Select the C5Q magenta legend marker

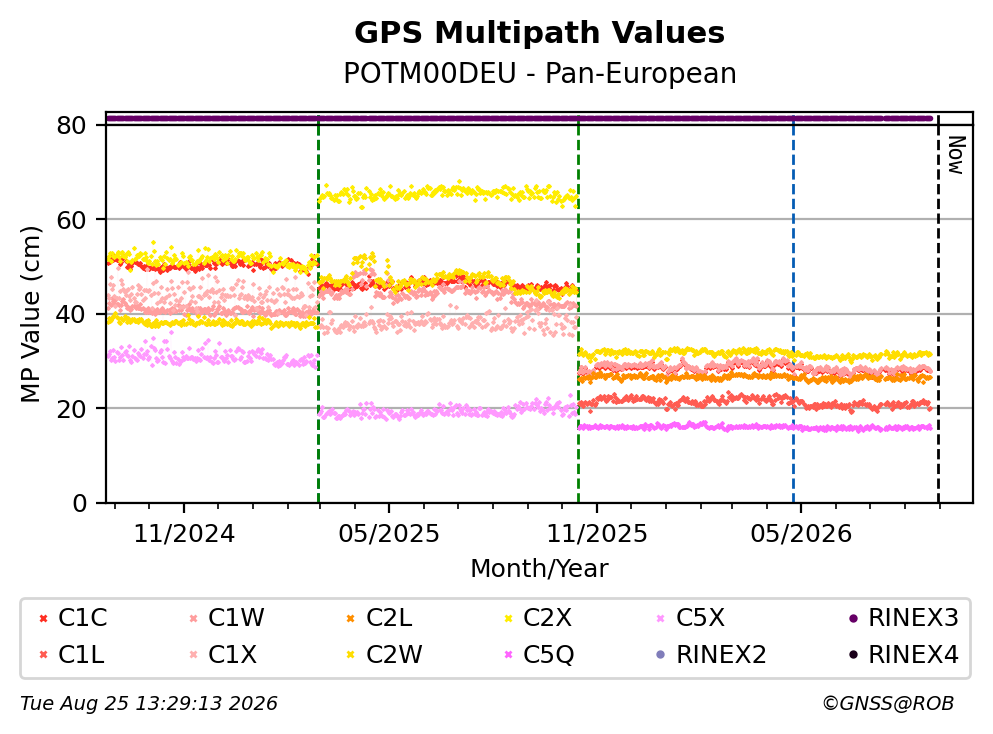[x=508, y=655]
